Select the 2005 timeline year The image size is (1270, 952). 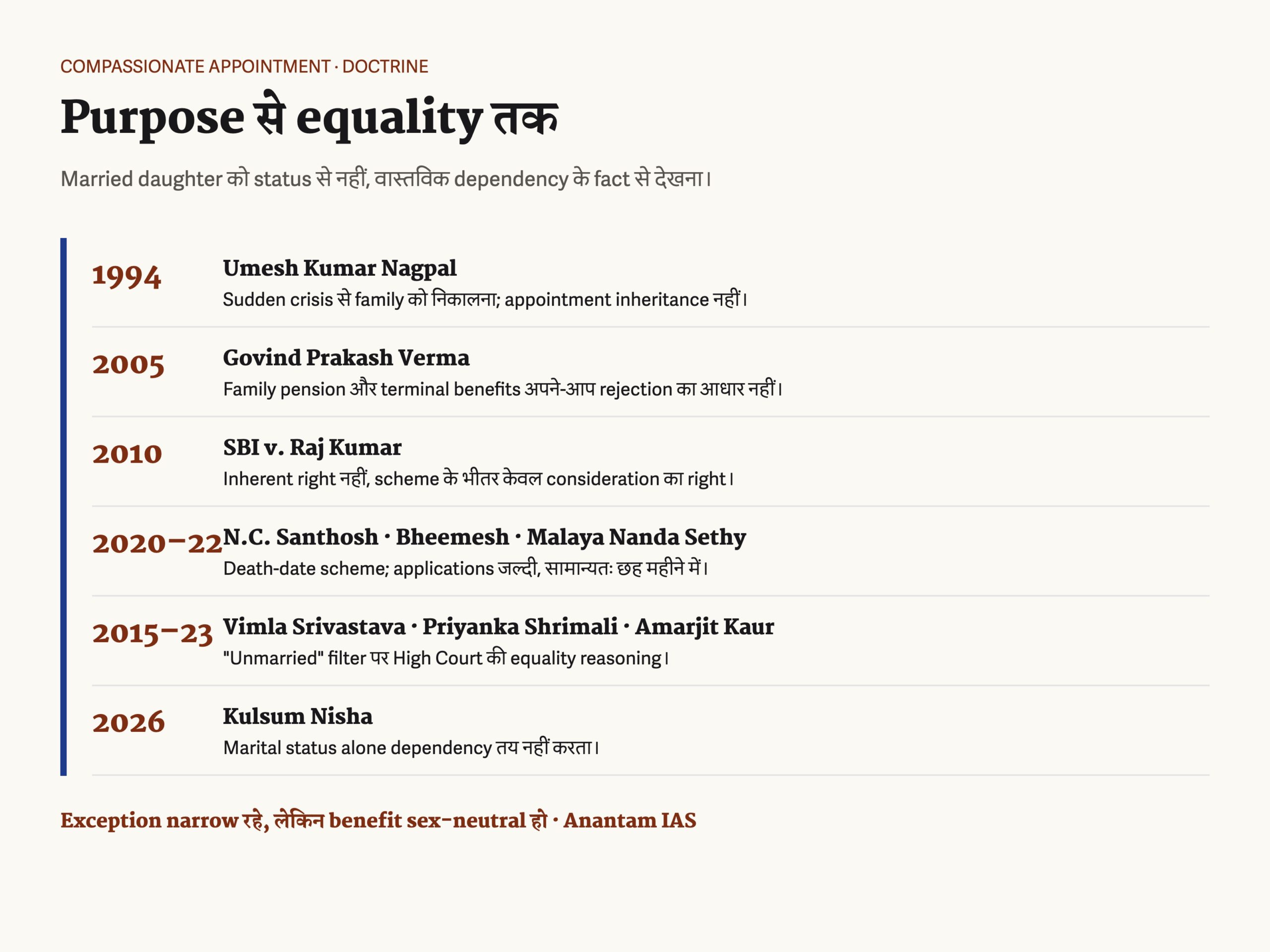coord(128,365)
